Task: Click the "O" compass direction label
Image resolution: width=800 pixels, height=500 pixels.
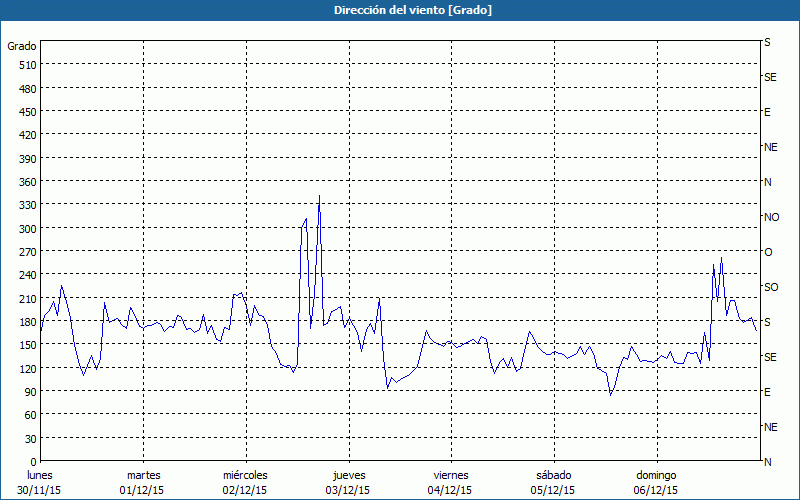Action: point(768,252)
